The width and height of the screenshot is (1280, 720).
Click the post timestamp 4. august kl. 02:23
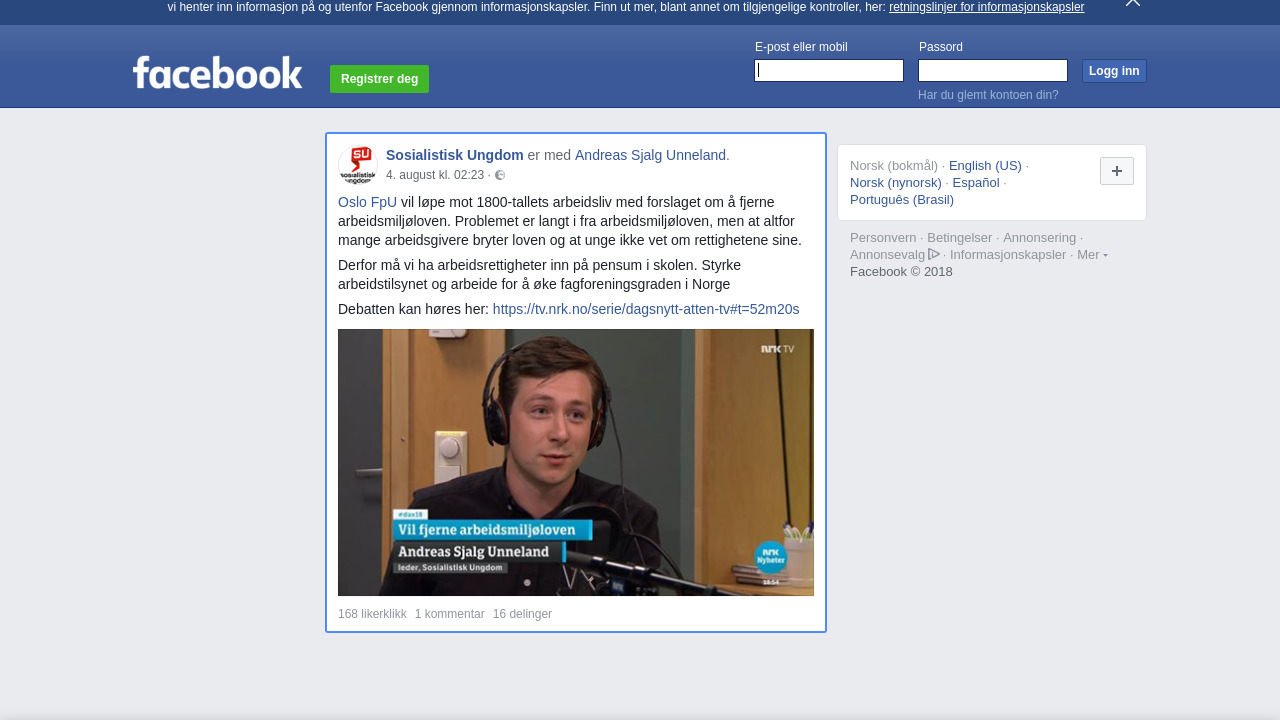pyautogui.click(x=435, y=175)
